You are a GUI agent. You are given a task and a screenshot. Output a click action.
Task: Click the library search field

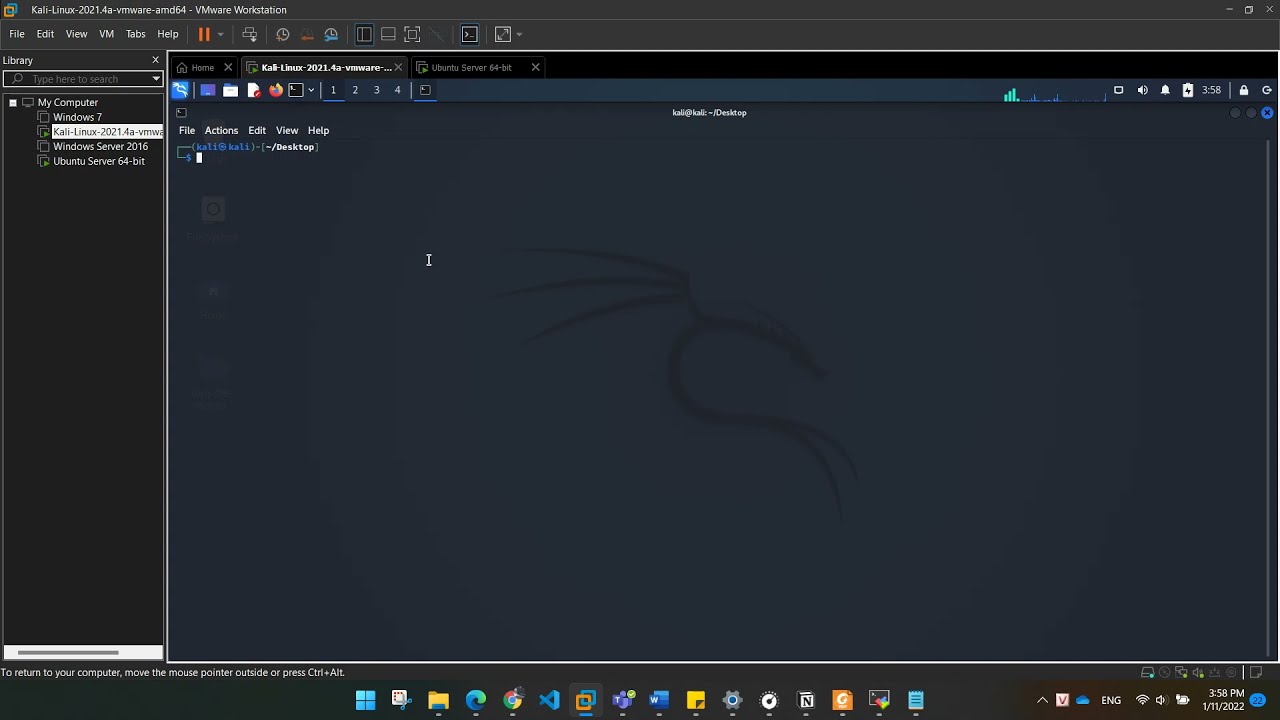click(x=82, y=79)
